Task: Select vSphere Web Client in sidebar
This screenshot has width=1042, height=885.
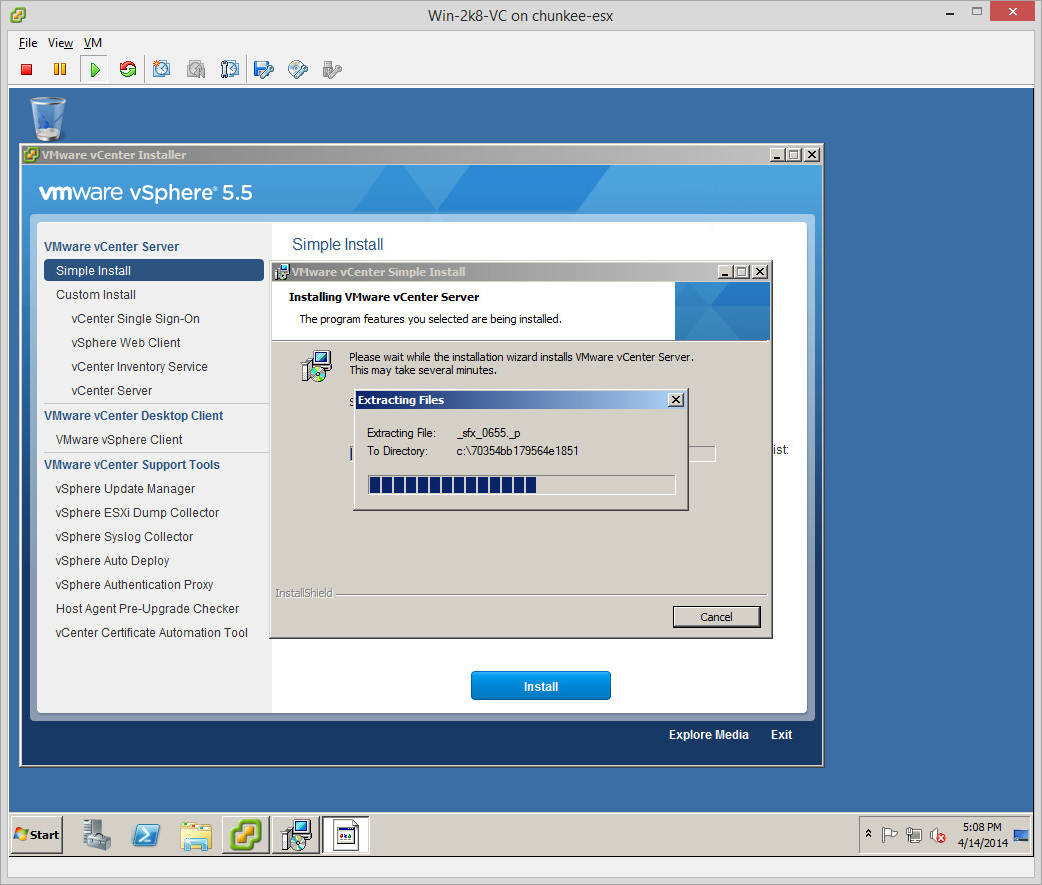Action: [126, 343]
